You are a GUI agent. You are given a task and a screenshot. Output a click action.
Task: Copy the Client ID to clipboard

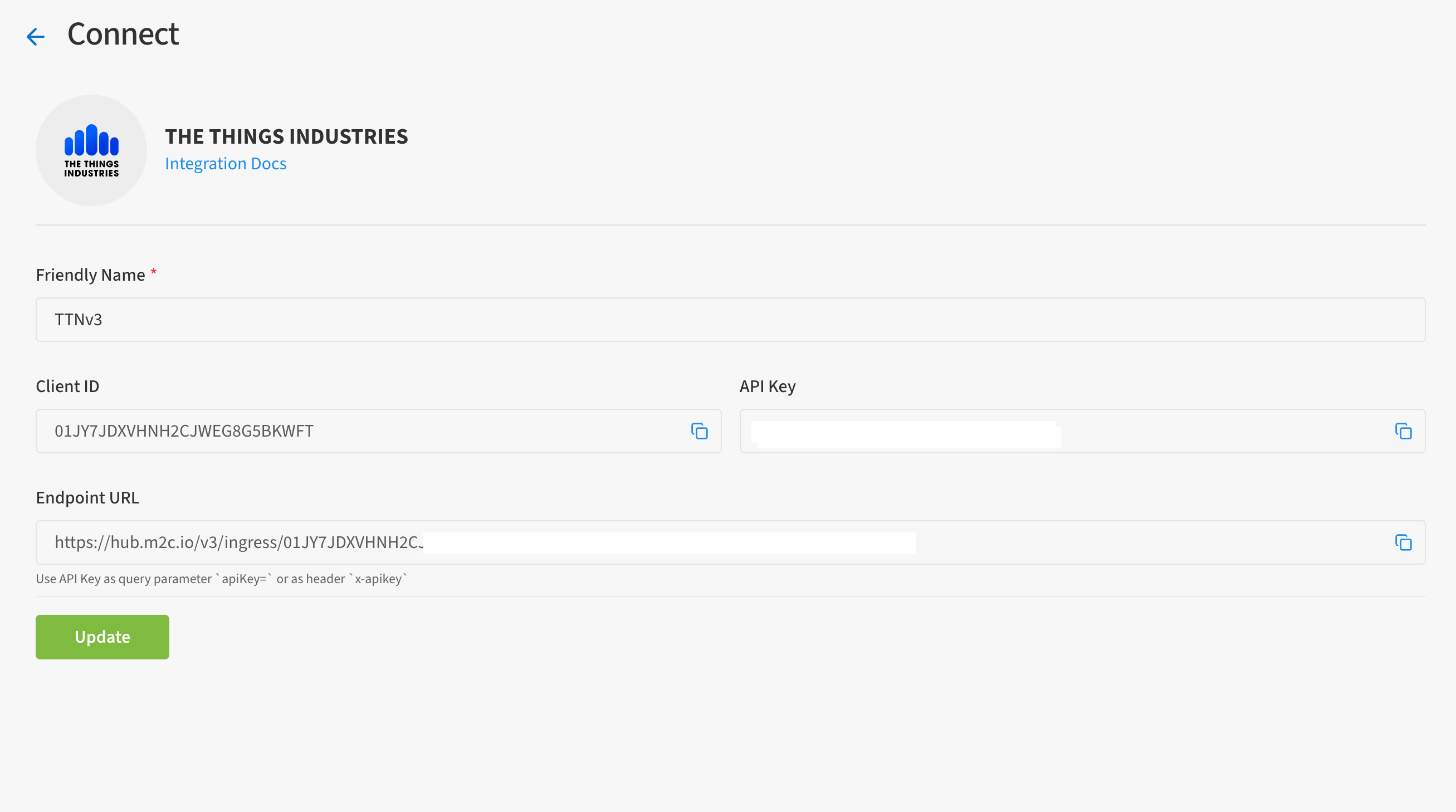699,431
